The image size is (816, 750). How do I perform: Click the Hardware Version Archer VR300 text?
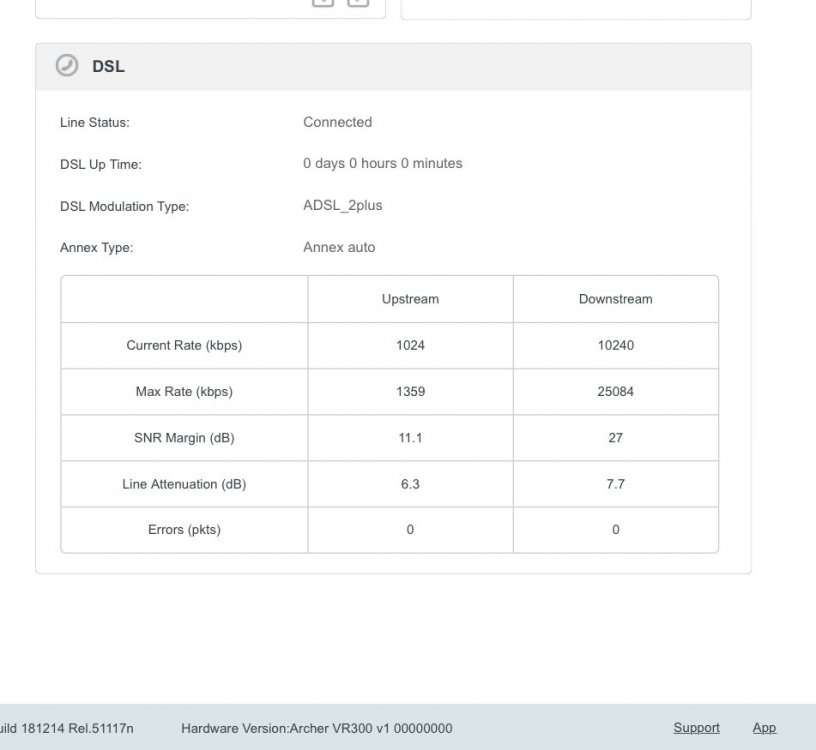click(316, 728)
